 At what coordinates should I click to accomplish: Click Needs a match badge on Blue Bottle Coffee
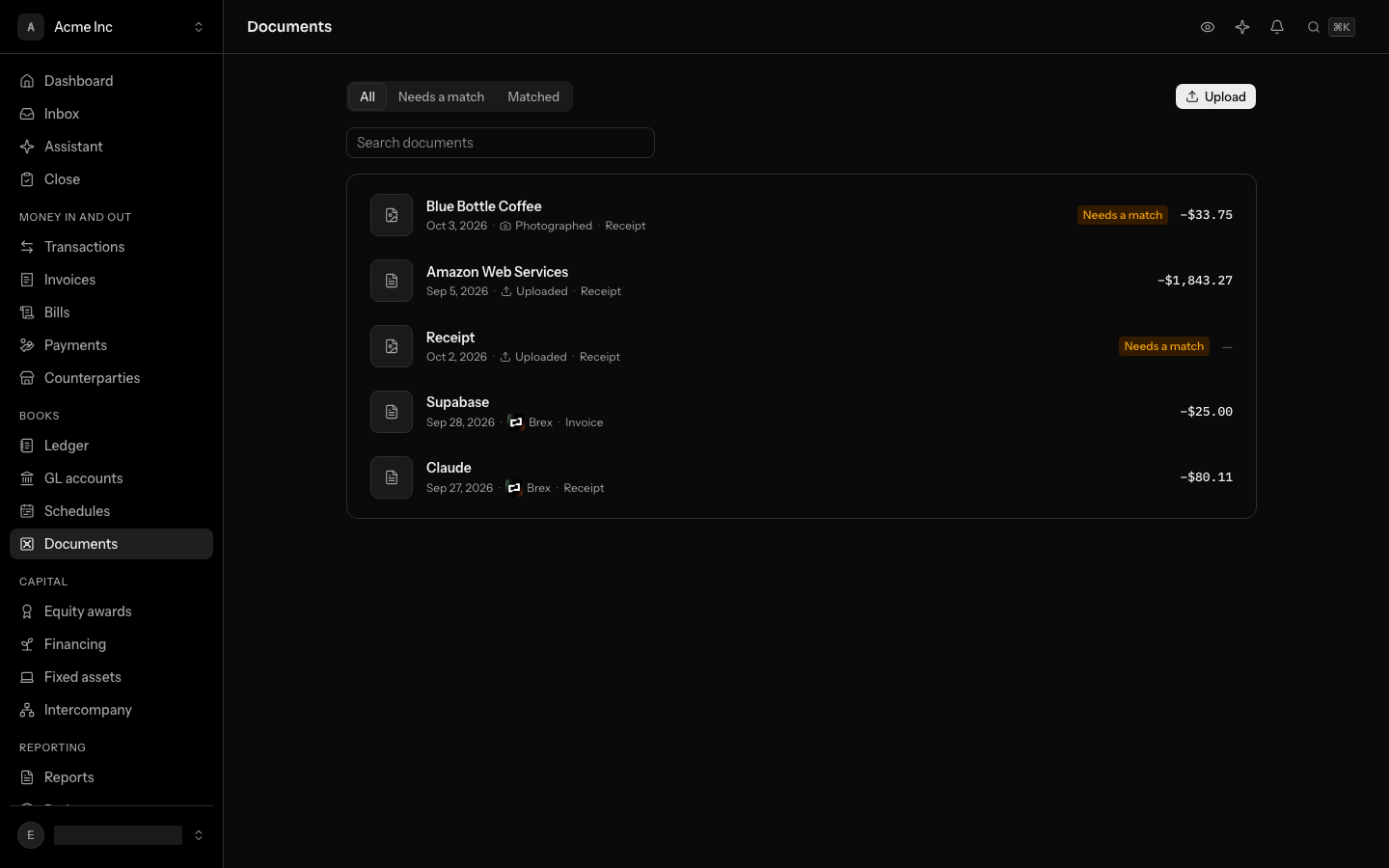pyautogui.click(x=1123, y=215)
